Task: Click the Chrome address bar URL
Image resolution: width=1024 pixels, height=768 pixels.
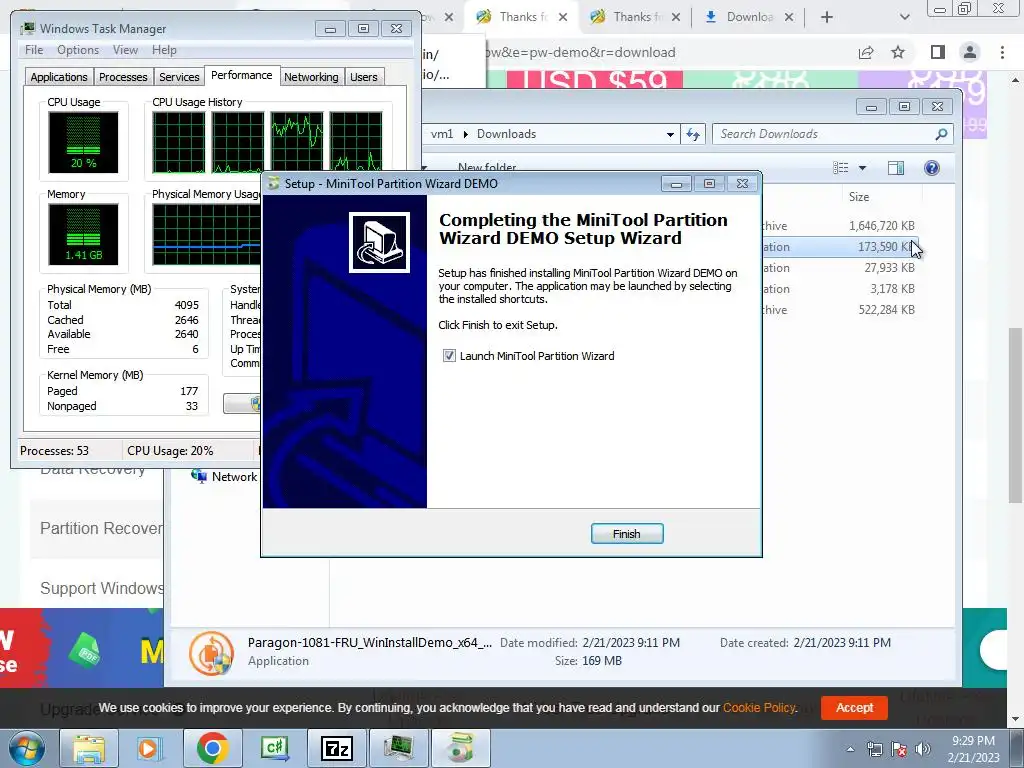Action: 581,52
